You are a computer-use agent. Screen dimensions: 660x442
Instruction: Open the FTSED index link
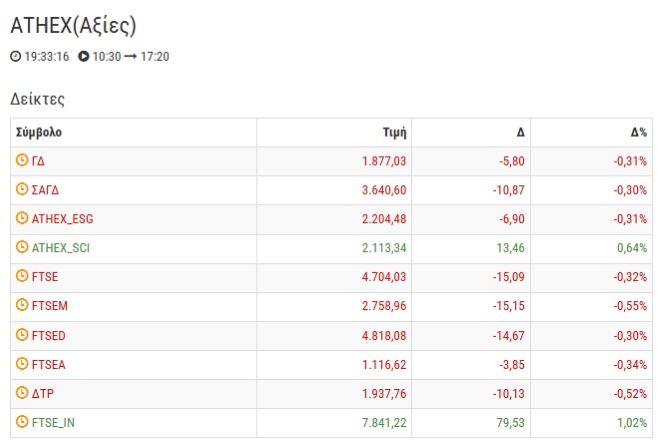point(49,335)
